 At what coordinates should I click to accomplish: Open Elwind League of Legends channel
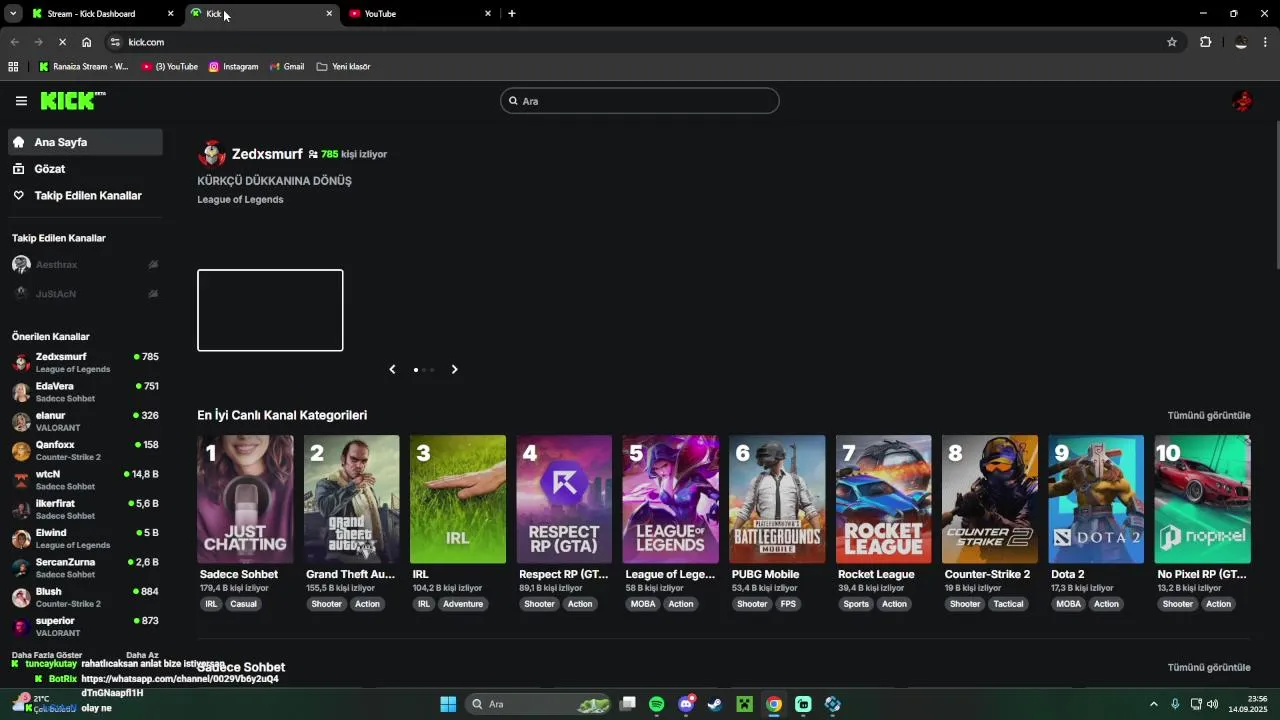(85, 538)
